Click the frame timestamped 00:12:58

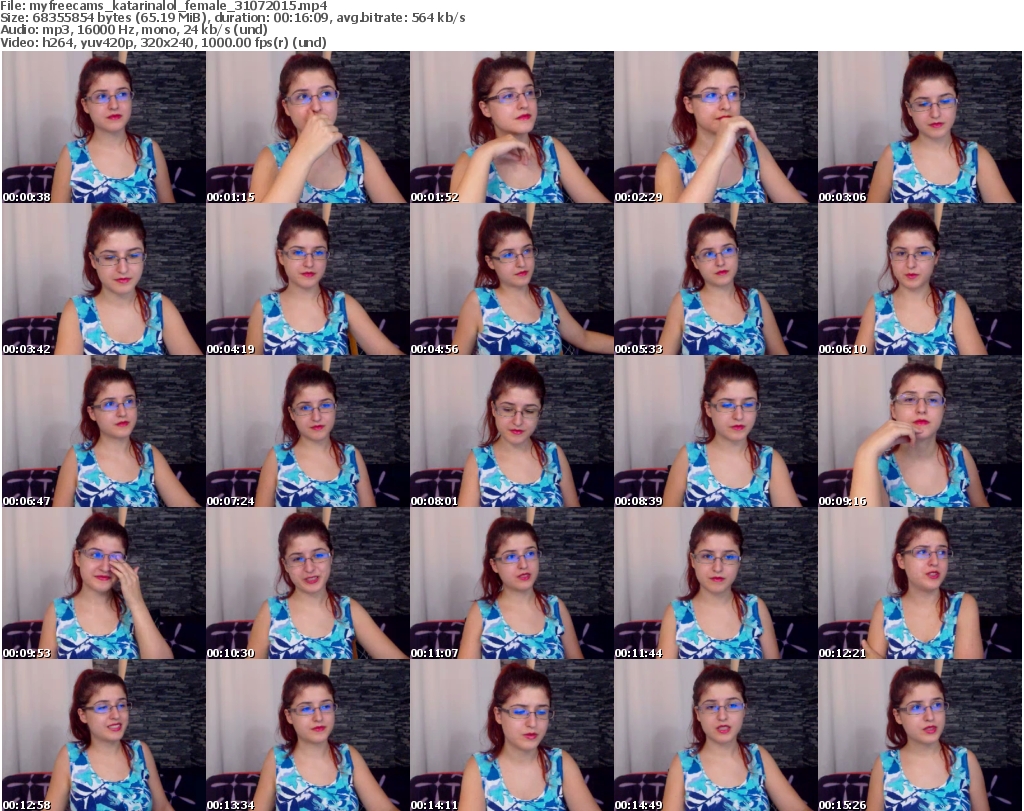[x=103, y=735]
